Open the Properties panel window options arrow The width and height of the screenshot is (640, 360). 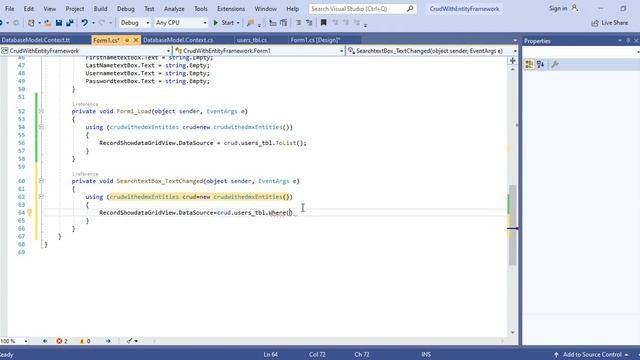pos(620,41)
